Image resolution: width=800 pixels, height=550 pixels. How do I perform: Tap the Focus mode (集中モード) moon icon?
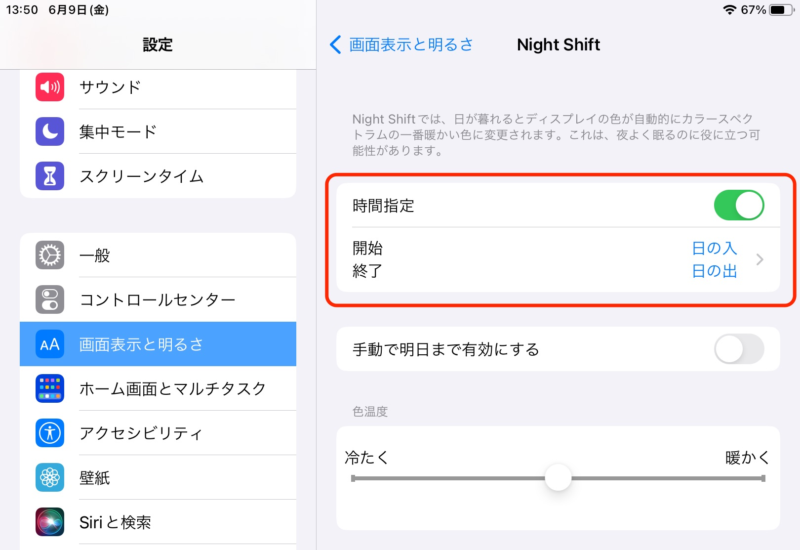[x=50, y=131]
